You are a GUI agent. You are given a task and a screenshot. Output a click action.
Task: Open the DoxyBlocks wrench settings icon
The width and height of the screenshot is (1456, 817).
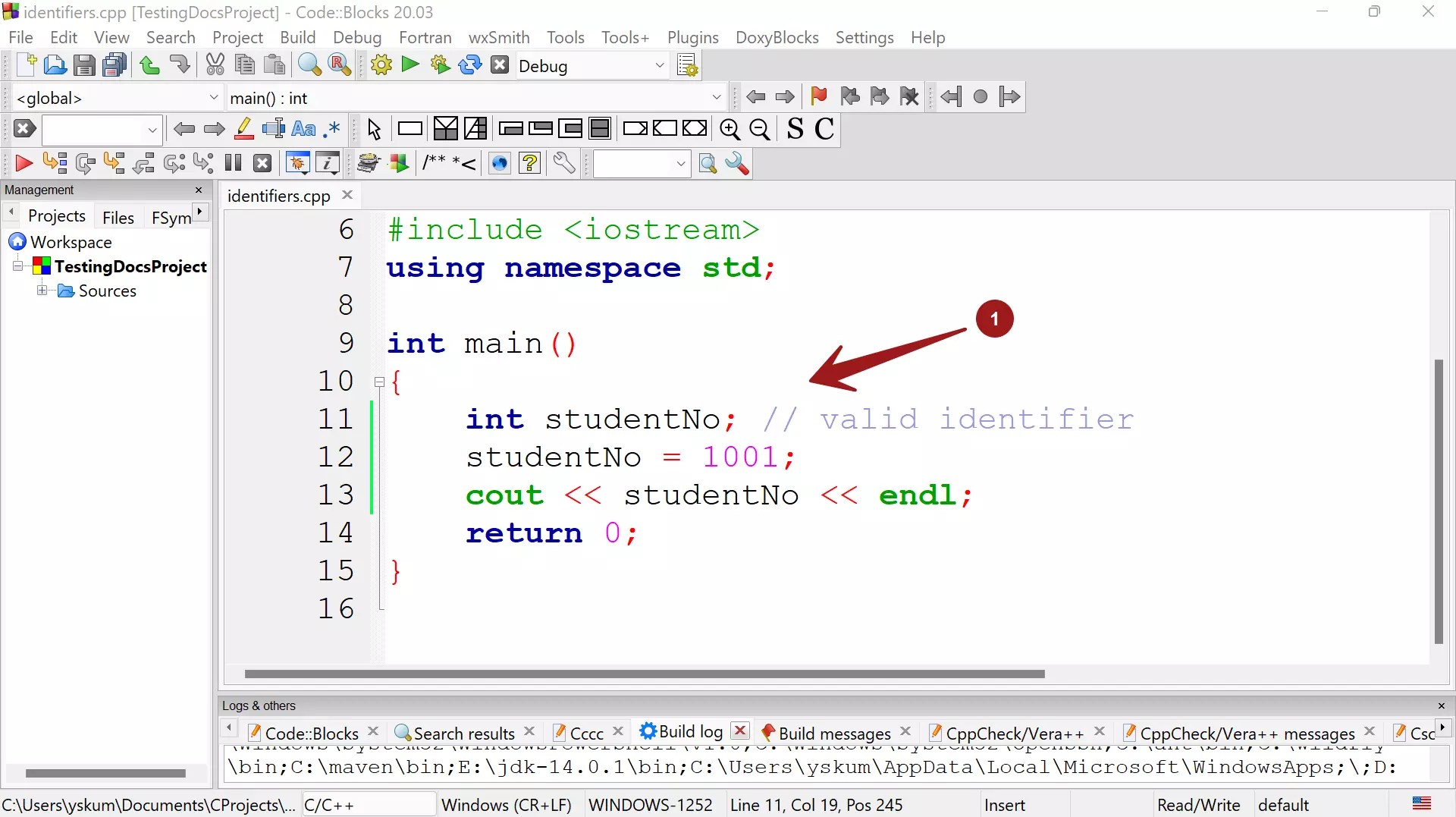(x=565, y=163)
